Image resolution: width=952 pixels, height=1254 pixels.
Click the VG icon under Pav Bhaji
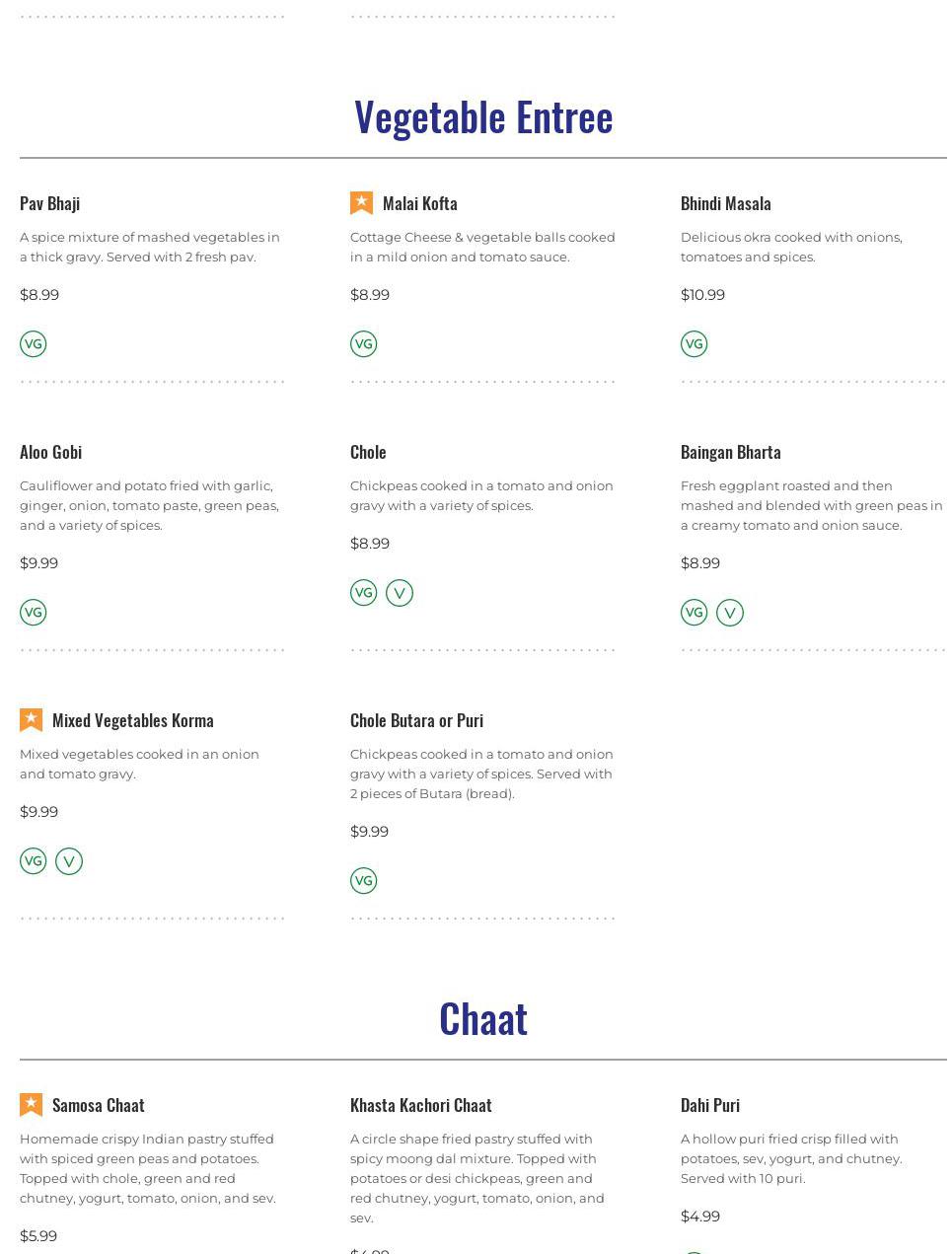[x=34, y=344]
